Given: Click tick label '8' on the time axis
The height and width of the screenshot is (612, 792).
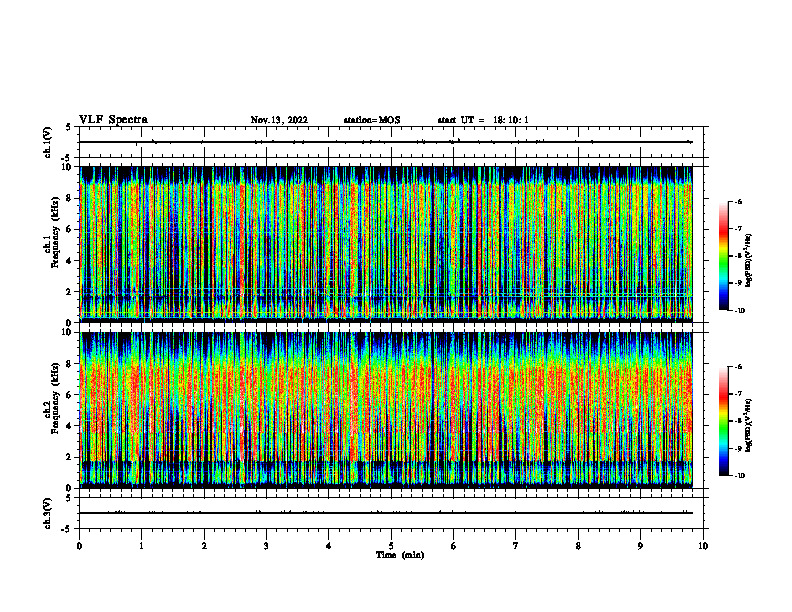Looking at the screenshot, I should click(x=578, y=546).
